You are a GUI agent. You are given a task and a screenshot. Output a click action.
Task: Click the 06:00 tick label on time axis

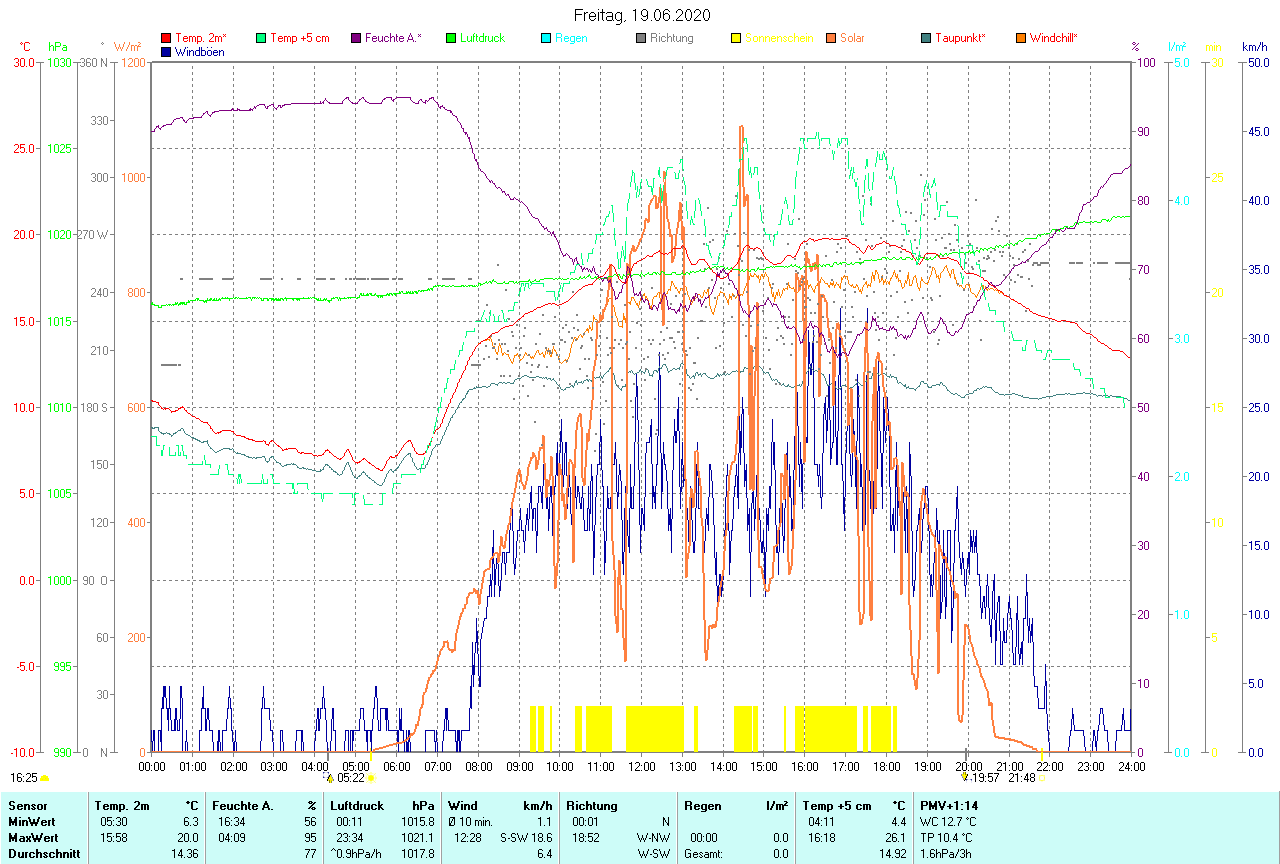(396, 766)
